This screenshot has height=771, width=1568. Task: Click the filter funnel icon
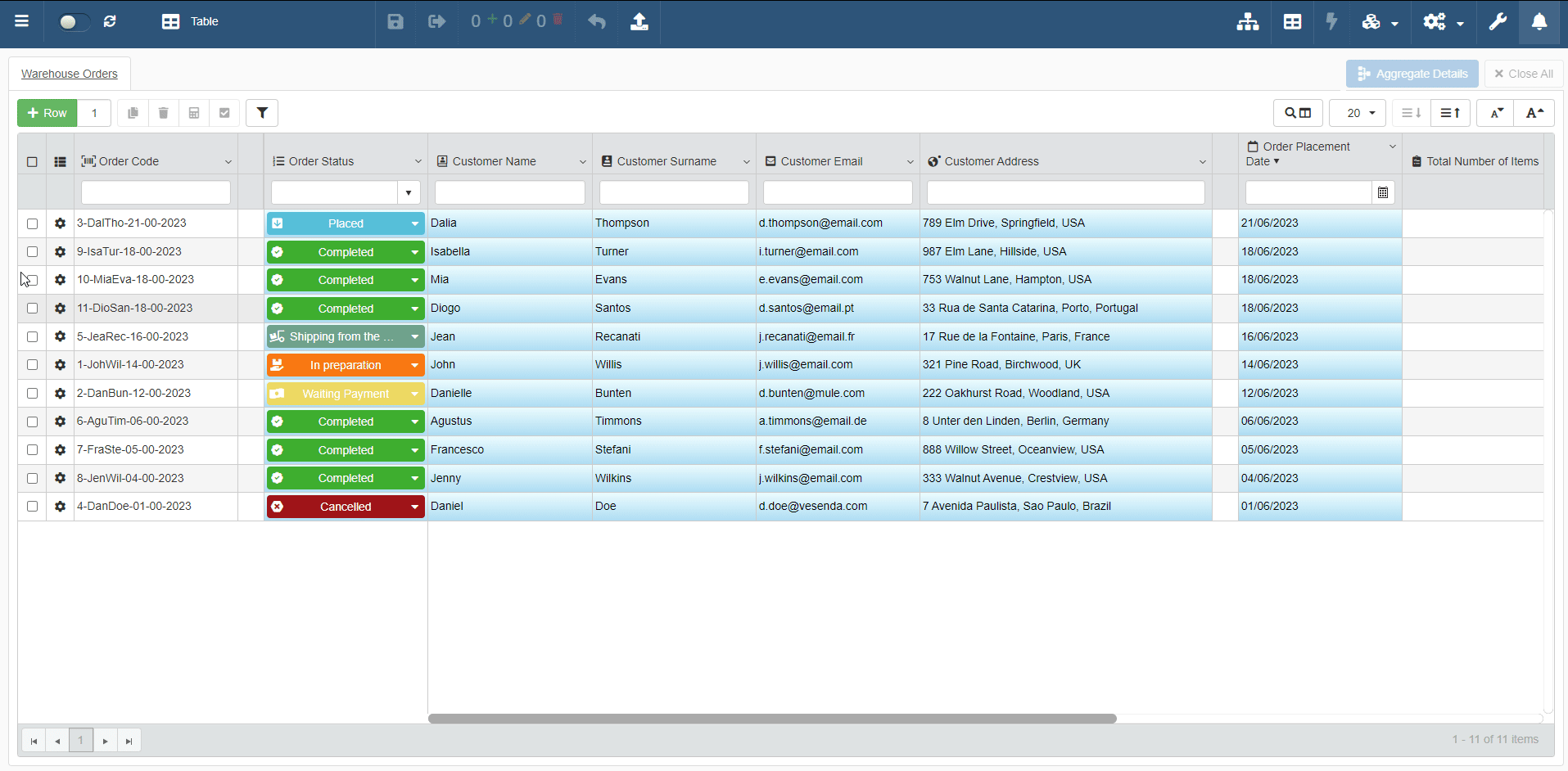pos(262,113)
